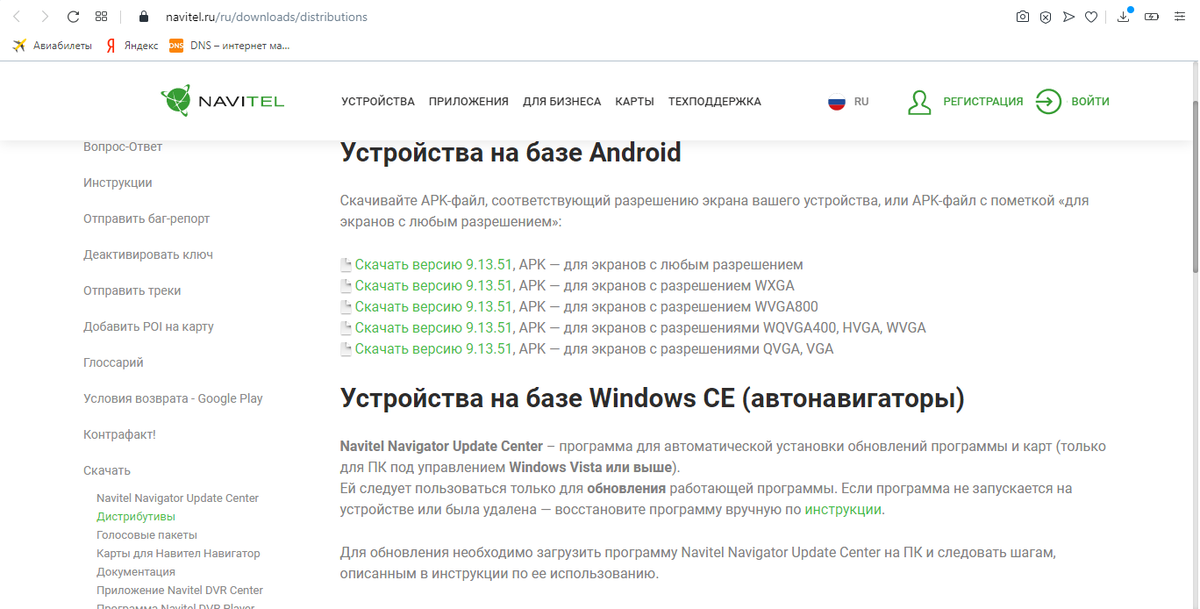Open the ad blocker shield icon

[x=1045, y=17]
